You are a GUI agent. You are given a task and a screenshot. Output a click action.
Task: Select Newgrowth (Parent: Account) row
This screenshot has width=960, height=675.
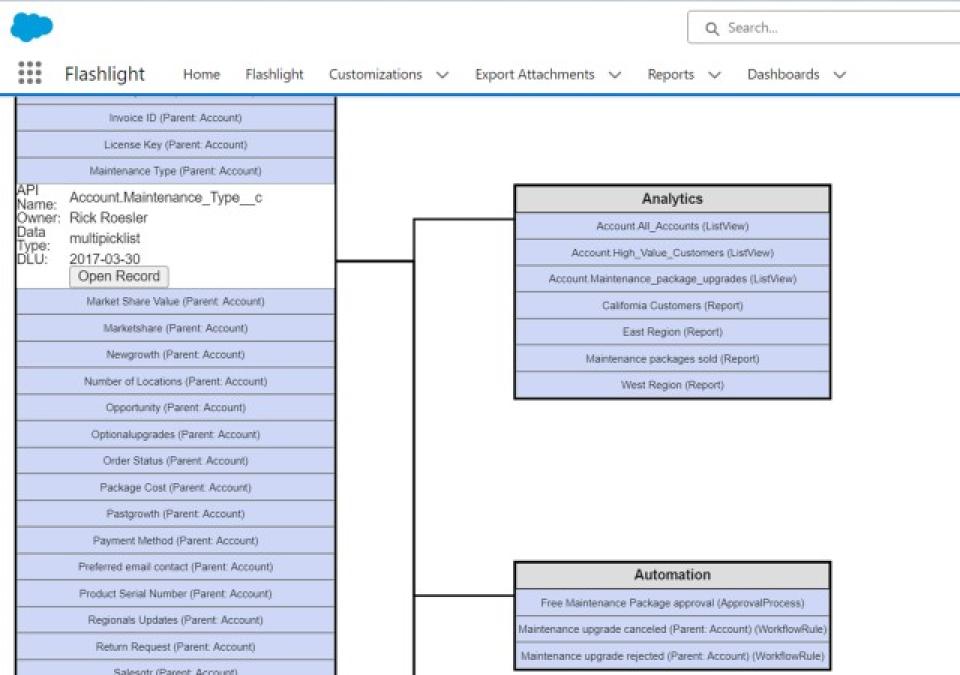(x=176, y=355)
